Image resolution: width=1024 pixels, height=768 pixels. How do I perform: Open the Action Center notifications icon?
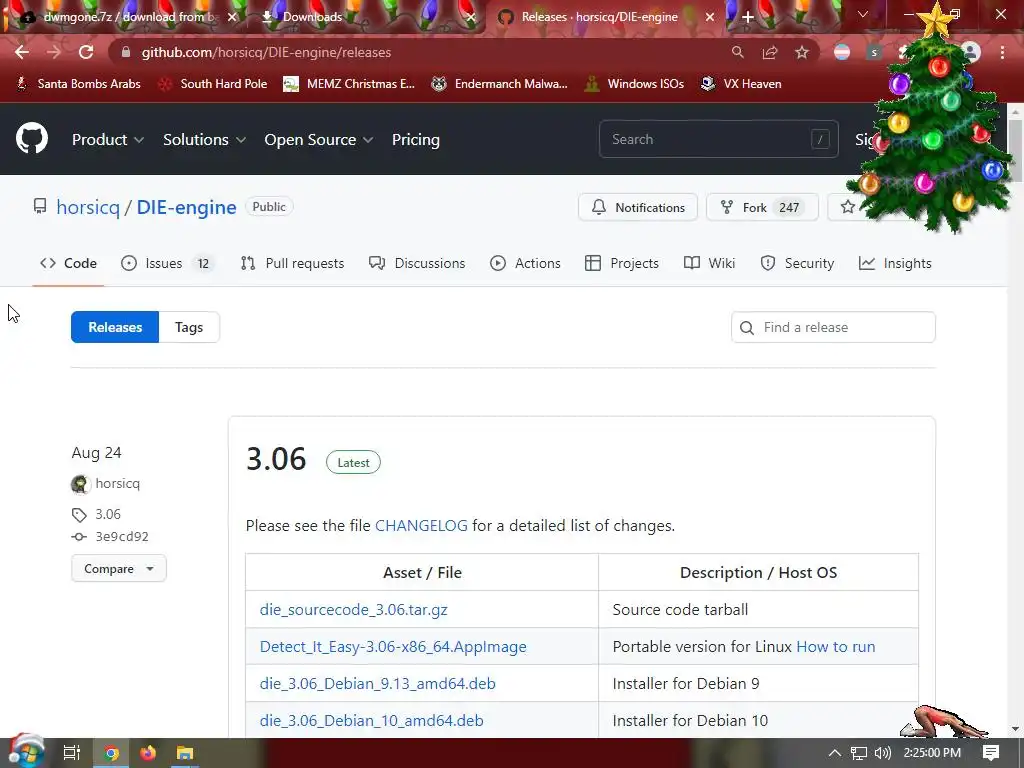pyautogui.click(x=991, y=753)
